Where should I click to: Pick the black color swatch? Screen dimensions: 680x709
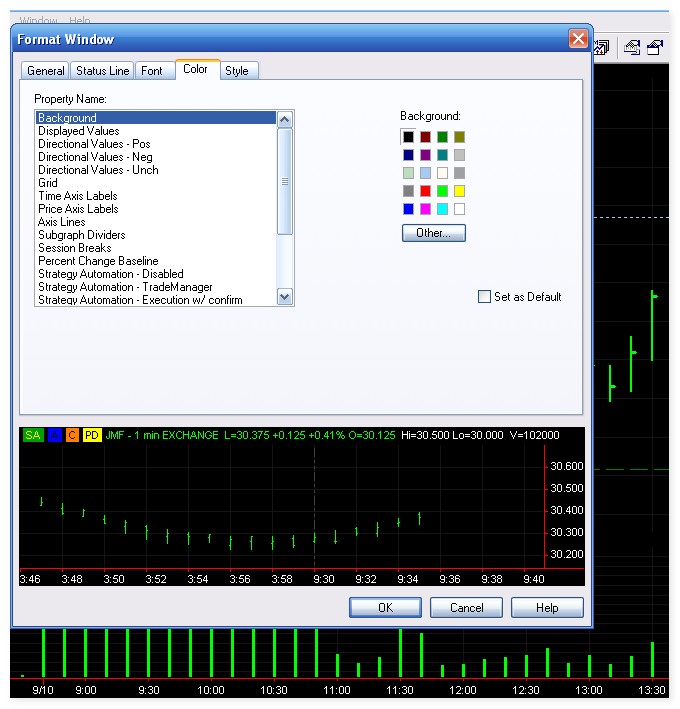tap(408, 137)
